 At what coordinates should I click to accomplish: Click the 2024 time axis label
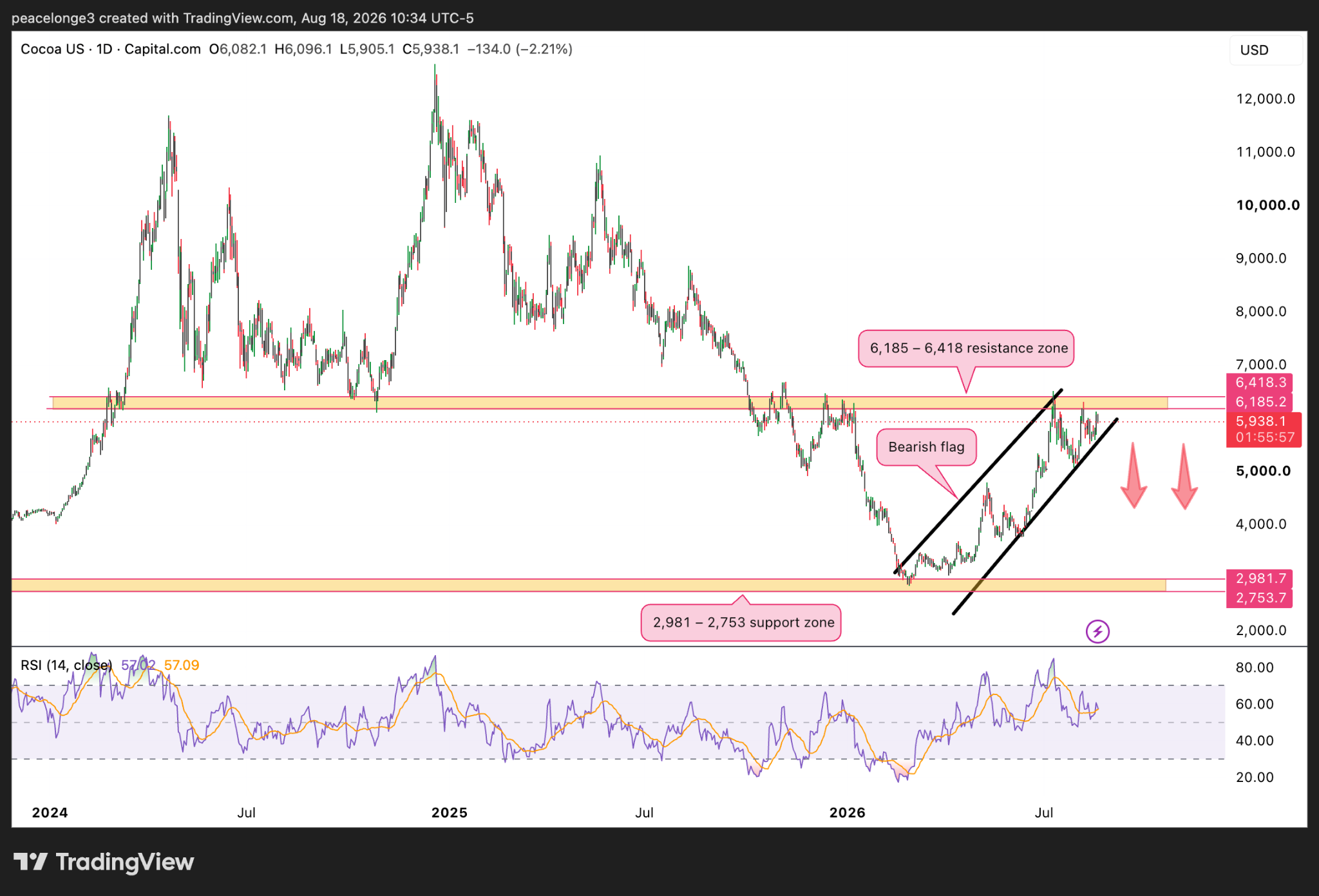pos(50,812)
